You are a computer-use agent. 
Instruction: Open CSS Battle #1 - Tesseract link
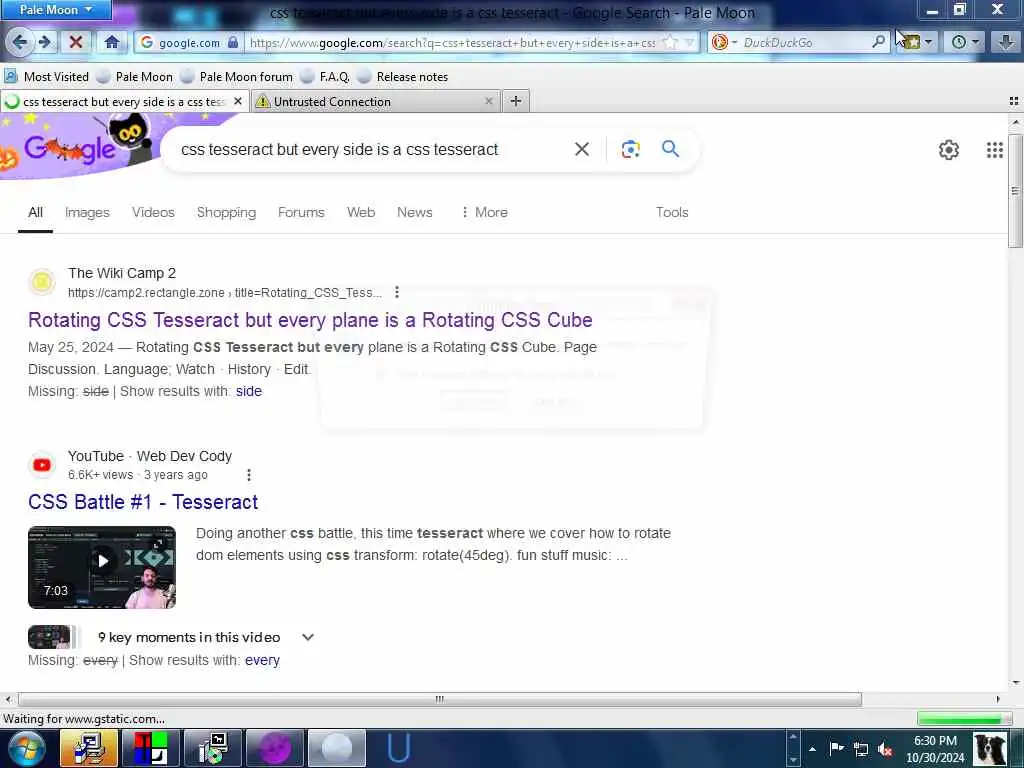143,502
